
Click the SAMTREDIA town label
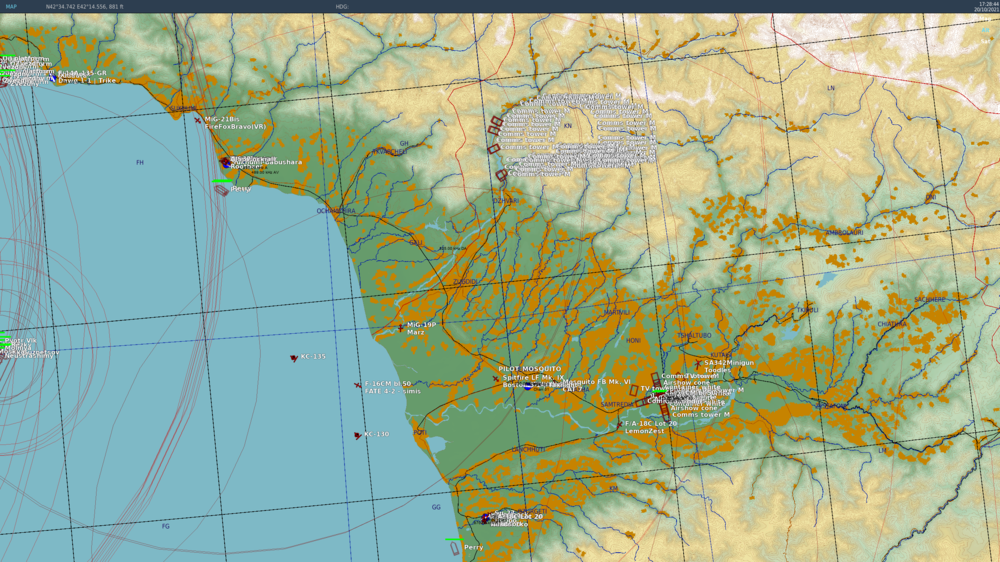coord(617,405)
